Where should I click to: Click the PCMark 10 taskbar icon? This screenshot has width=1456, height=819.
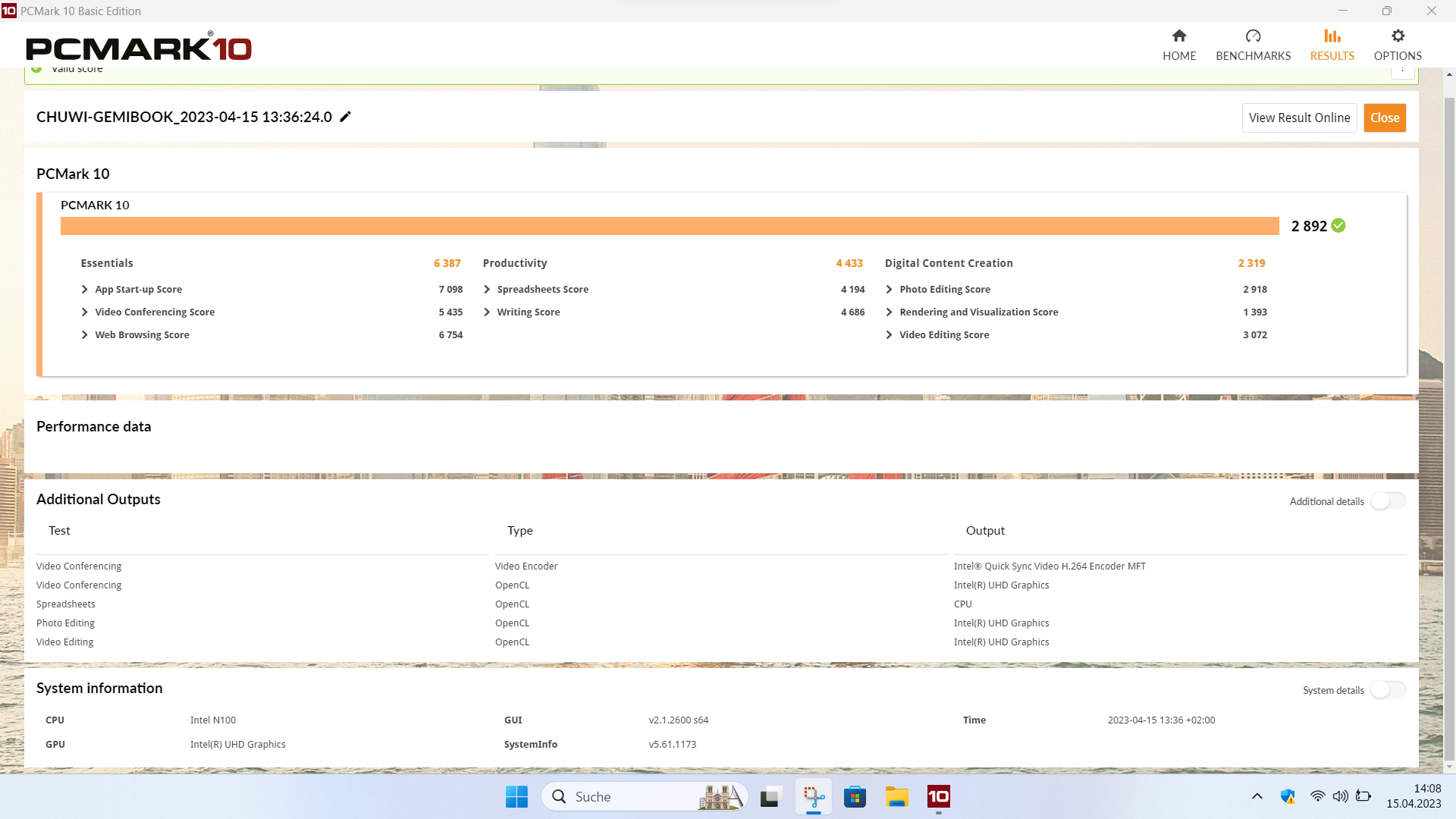click(x=938, y=796)
